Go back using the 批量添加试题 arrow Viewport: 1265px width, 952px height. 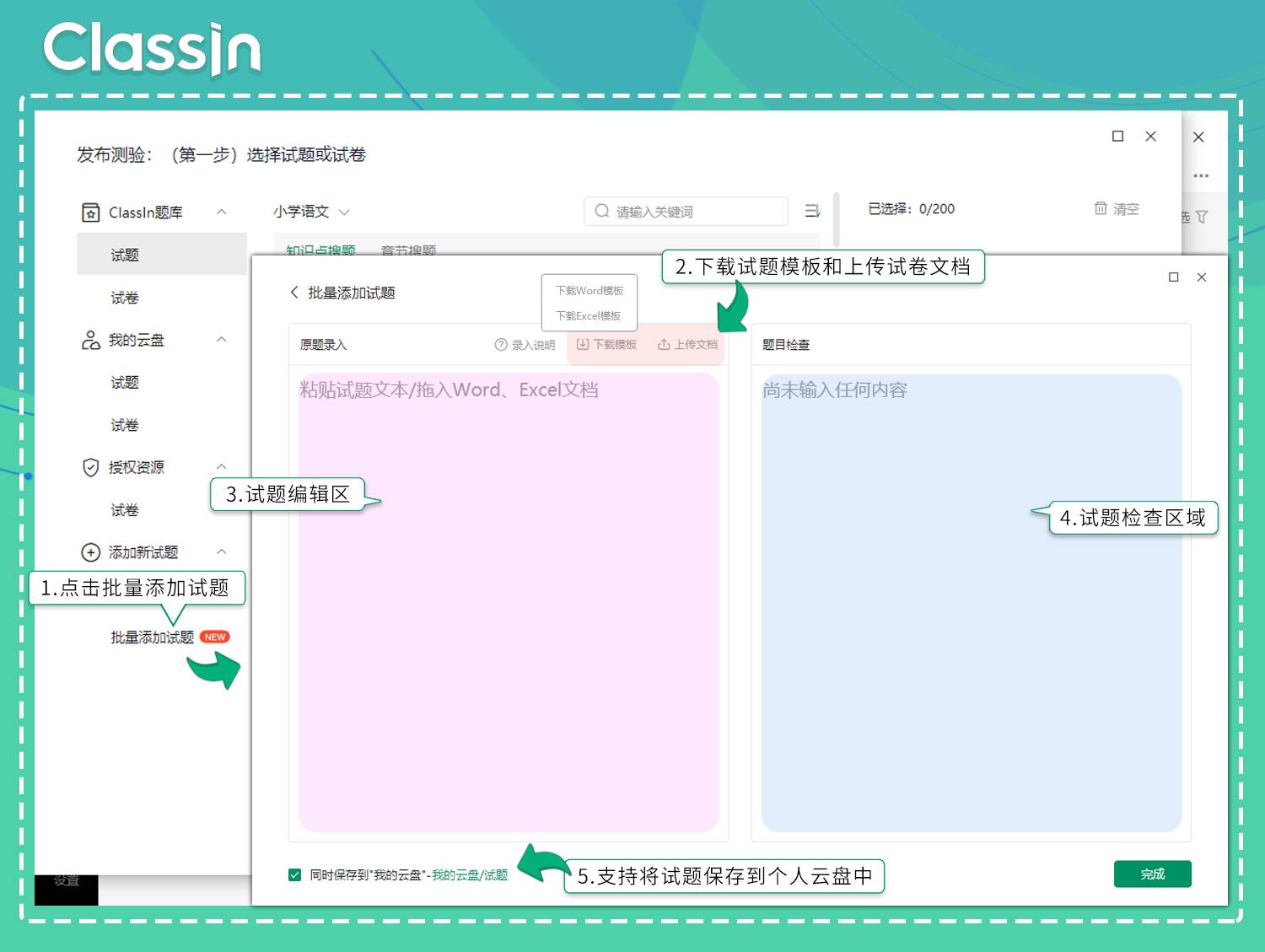(294, 293)
